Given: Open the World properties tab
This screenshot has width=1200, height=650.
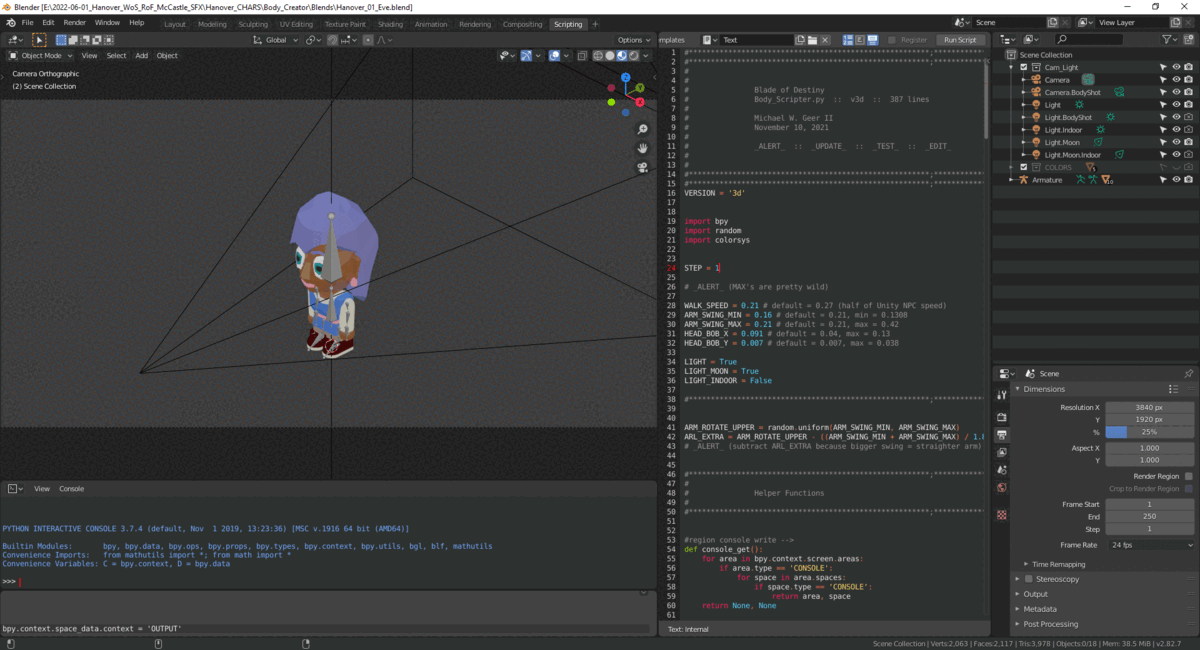Looking at the screenshot, I should pyautogui.click(x=1002, y=487).
